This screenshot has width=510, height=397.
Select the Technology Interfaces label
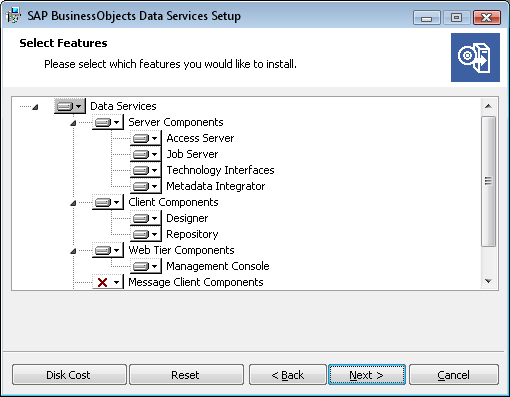pos(220,170)
